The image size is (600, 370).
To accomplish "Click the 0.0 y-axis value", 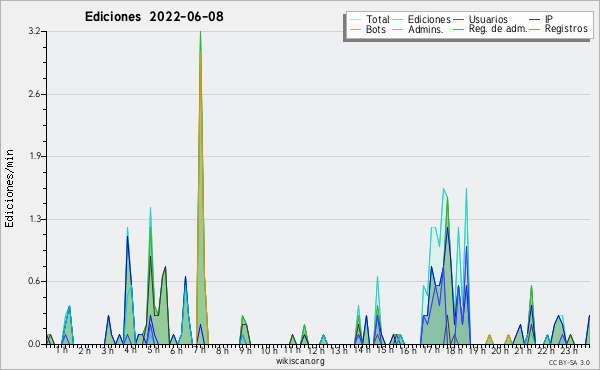I will [34, 344].
